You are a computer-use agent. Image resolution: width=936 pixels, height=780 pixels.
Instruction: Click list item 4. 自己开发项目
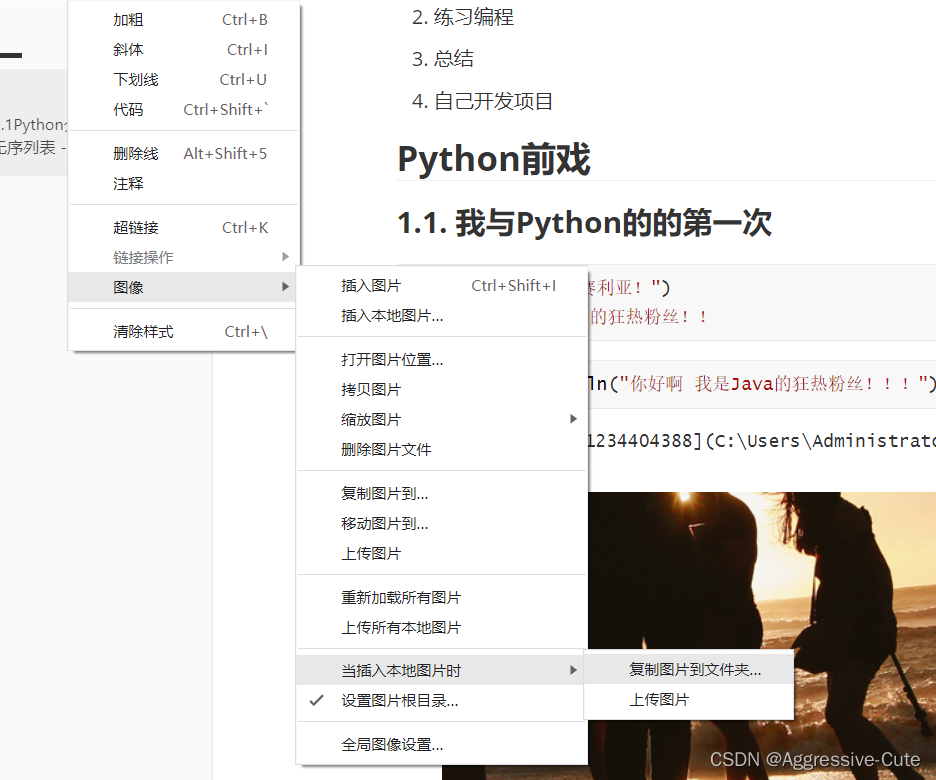click(x=482, y=101)
